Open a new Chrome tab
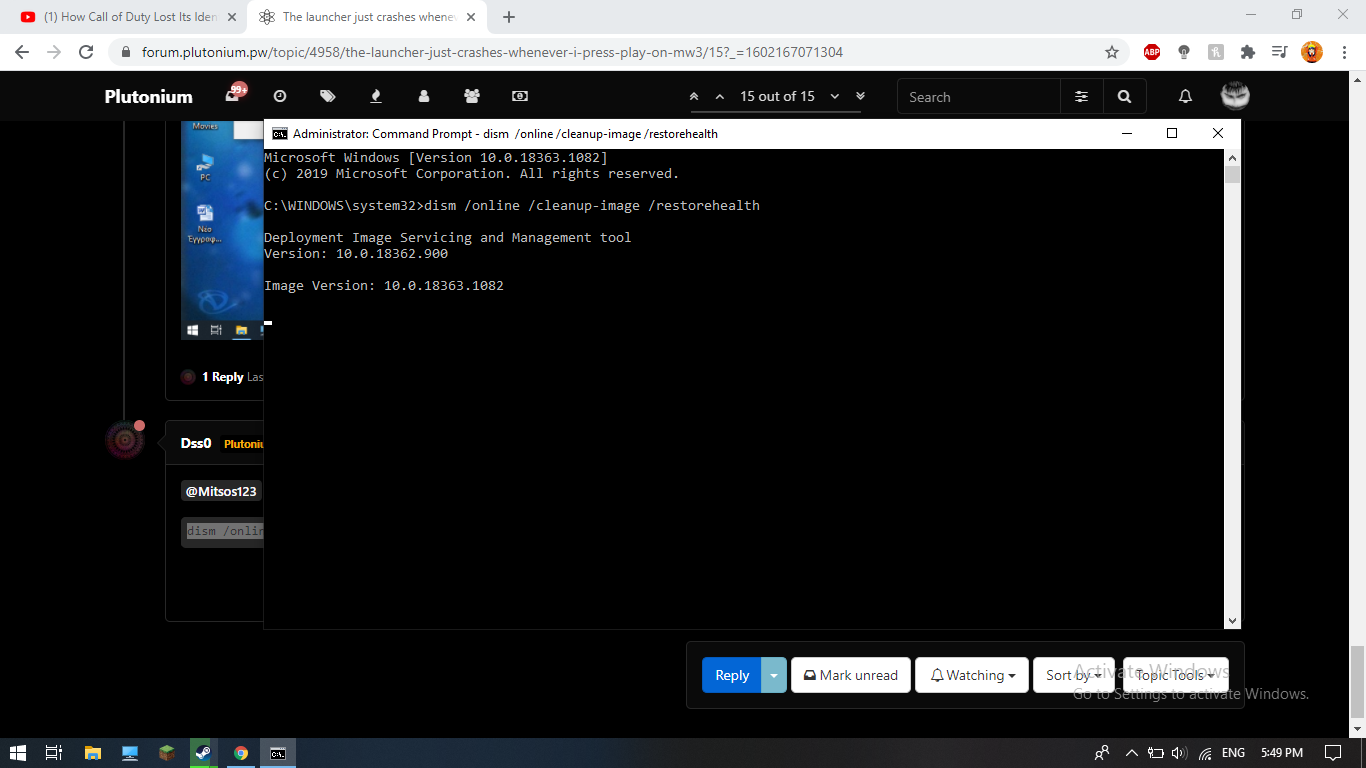 pyautogui.click(x=509, y=17)
